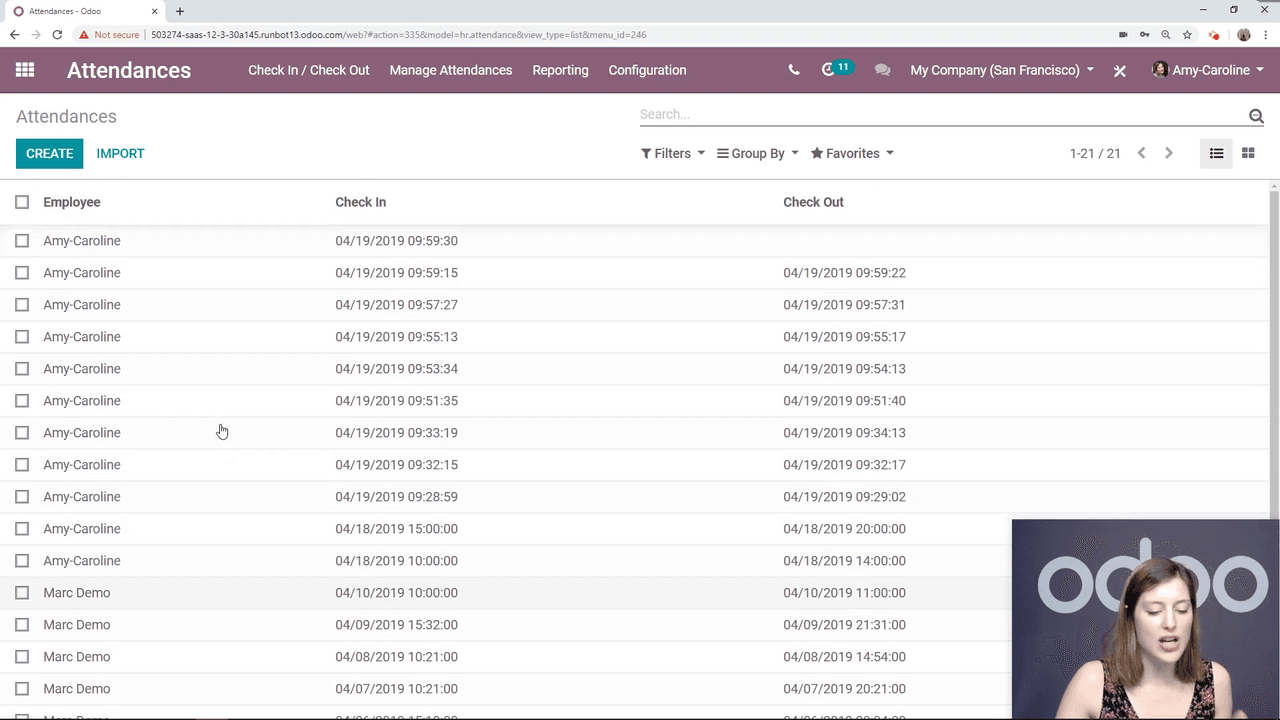The width and height of the screenshot is (1280, 720).
Task: Open the Reporting menu
Action: tap(560, 70)
